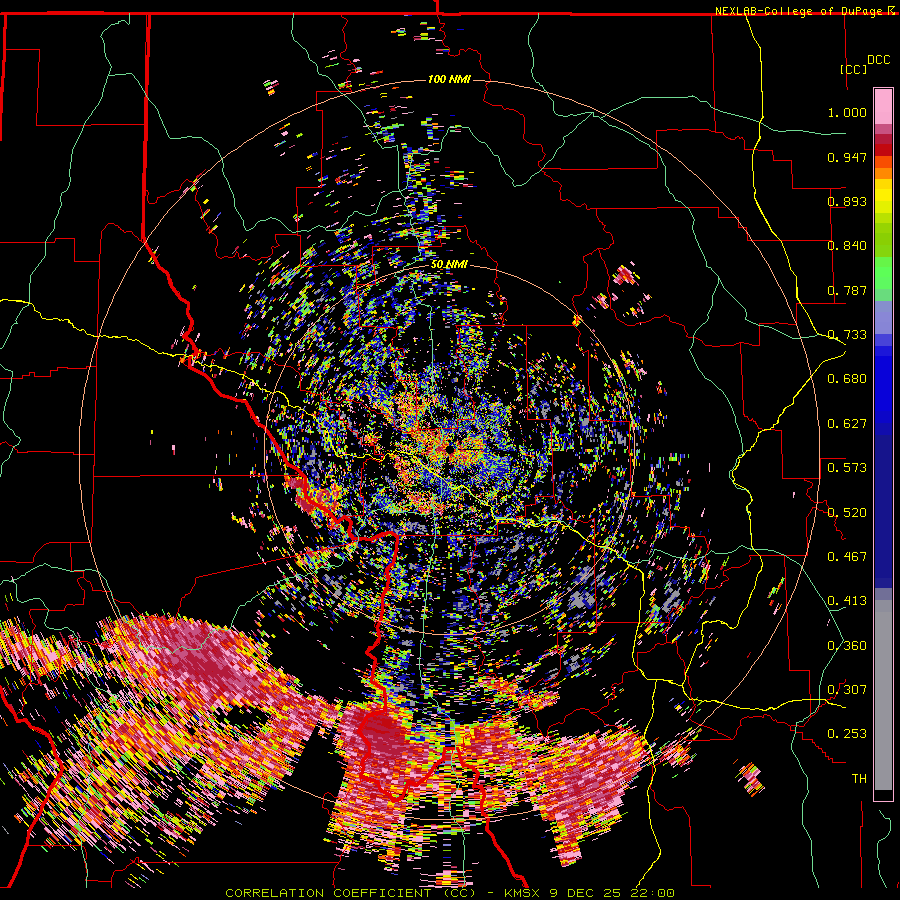Select the 0.360 scale value
900x900 pixels.
tap(847, 646)
